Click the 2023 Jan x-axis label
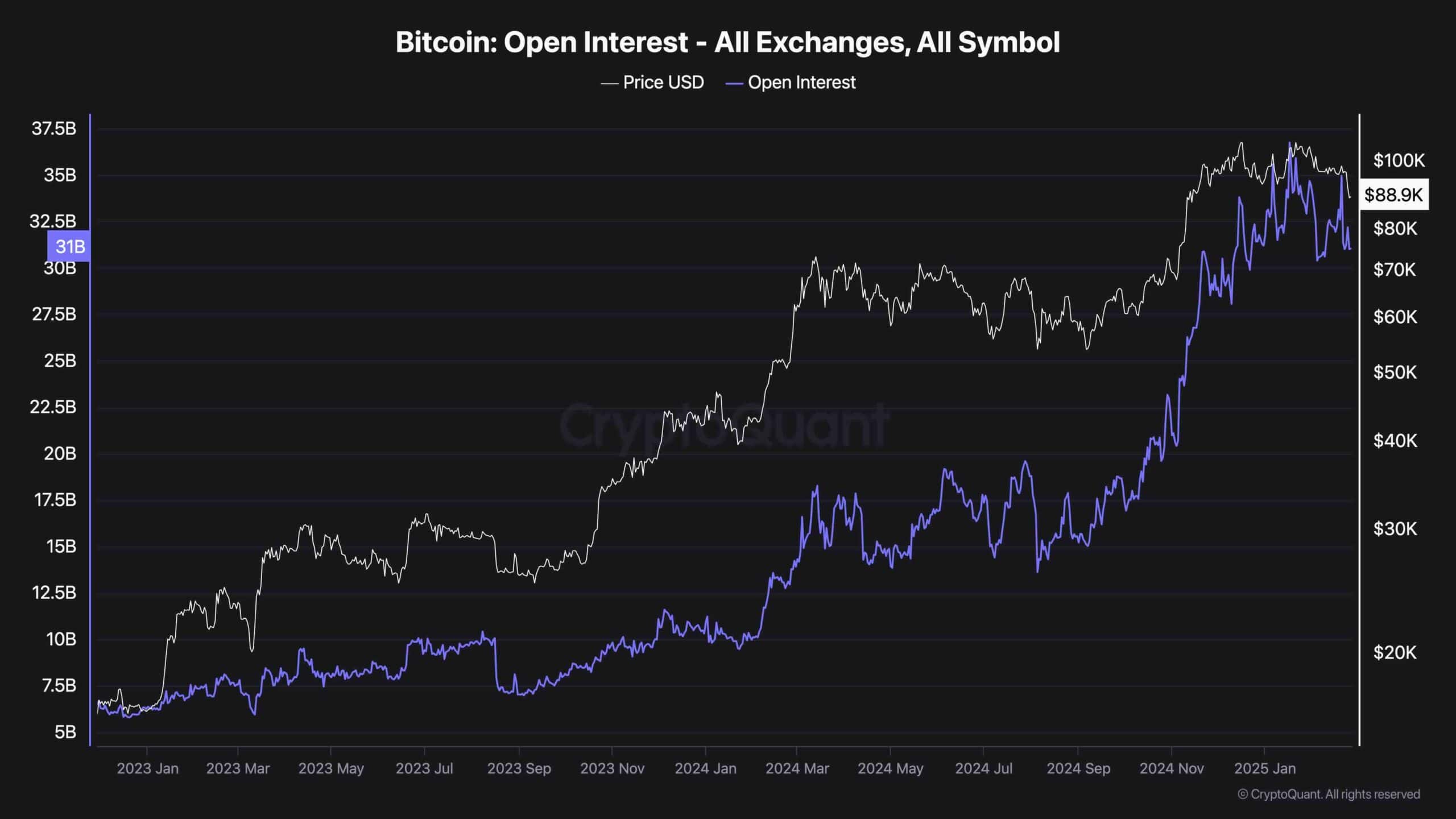Viewport: 1456px width, 819px height. tap(147, 768)
